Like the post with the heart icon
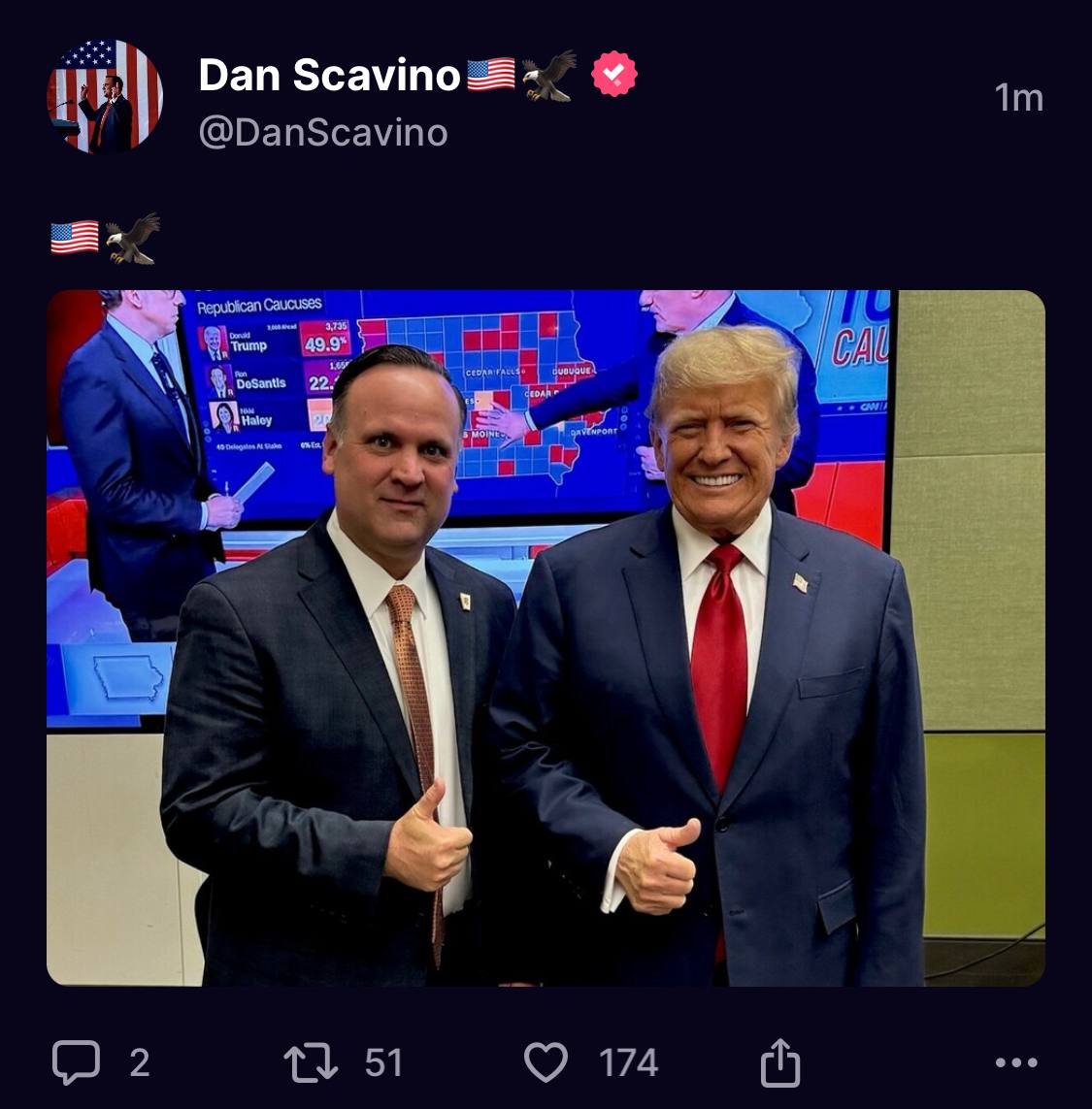The height and width of the screenshot is (1109, 1092). [546, 1062]
